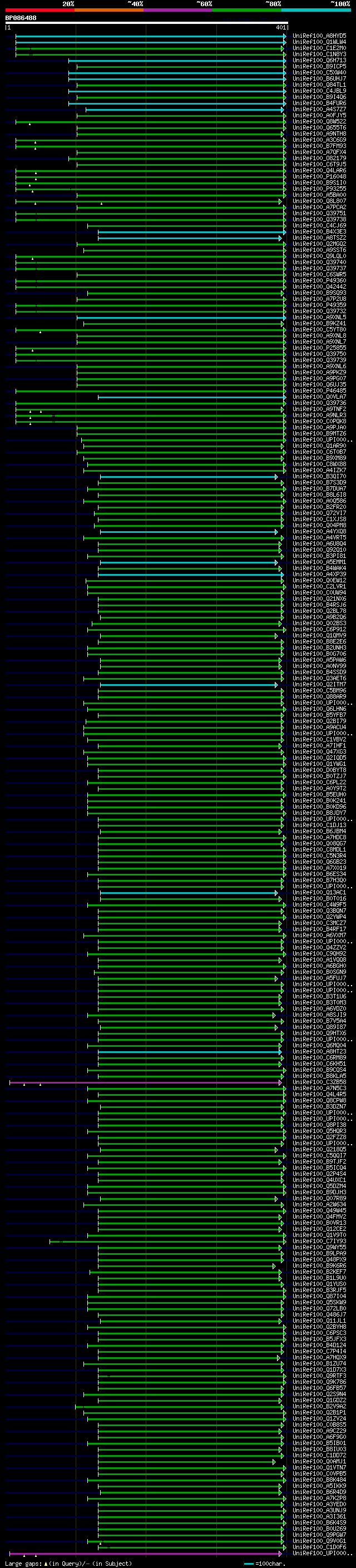The width and height of the screenshot is (356, 1568).
Task: Select the hit label UniRef100_P25855
Action: [319, 348]
